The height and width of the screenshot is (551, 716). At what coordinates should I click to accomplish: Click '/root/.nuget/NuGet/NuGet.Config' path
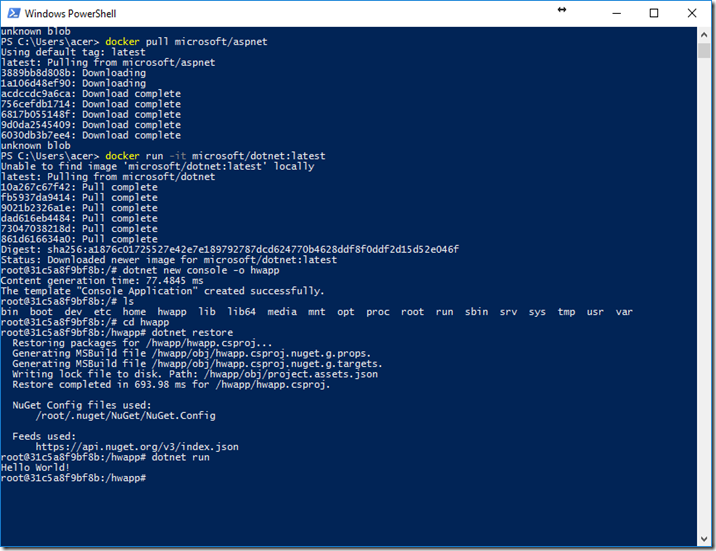[126, 416]
